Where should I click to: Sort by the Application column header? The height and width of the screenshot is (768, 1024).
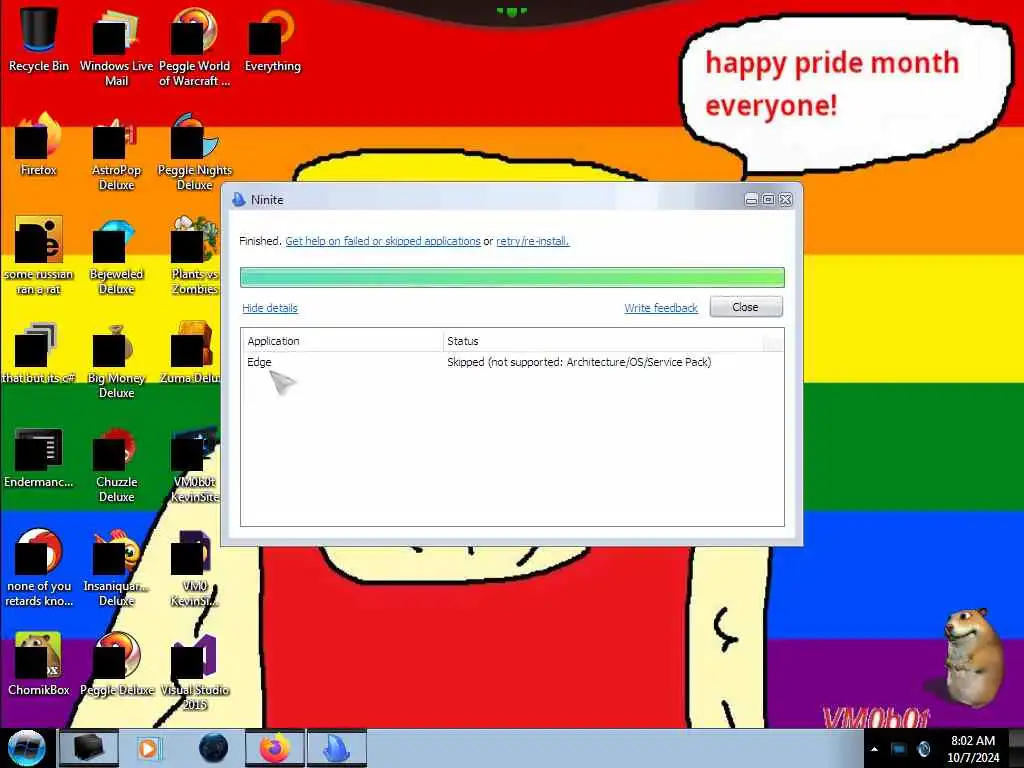click(342, 341)
